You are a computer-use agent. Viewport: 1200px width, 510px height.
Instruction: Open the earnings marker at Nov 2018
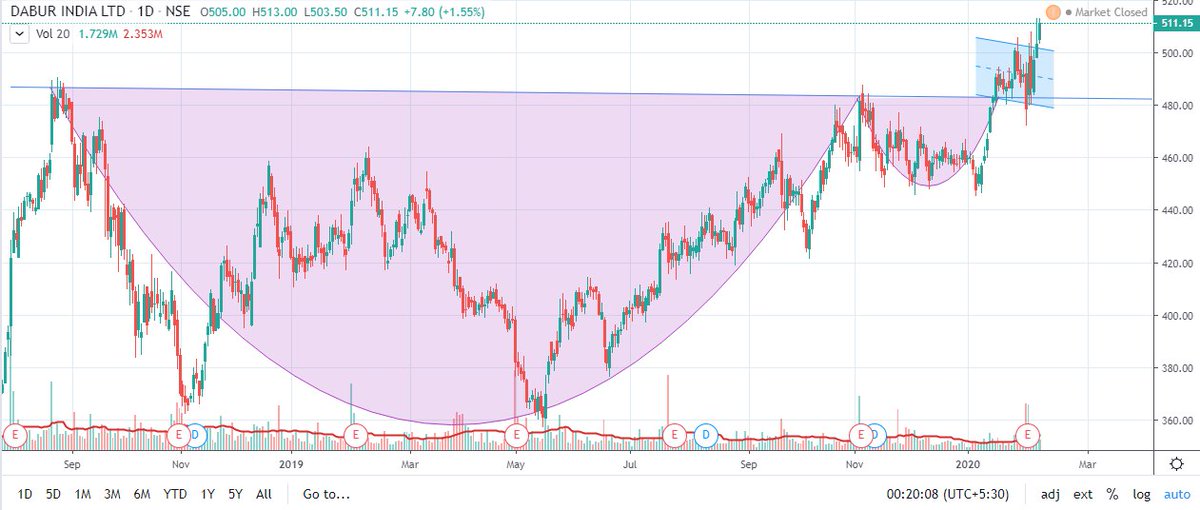(x=179, y=435)
